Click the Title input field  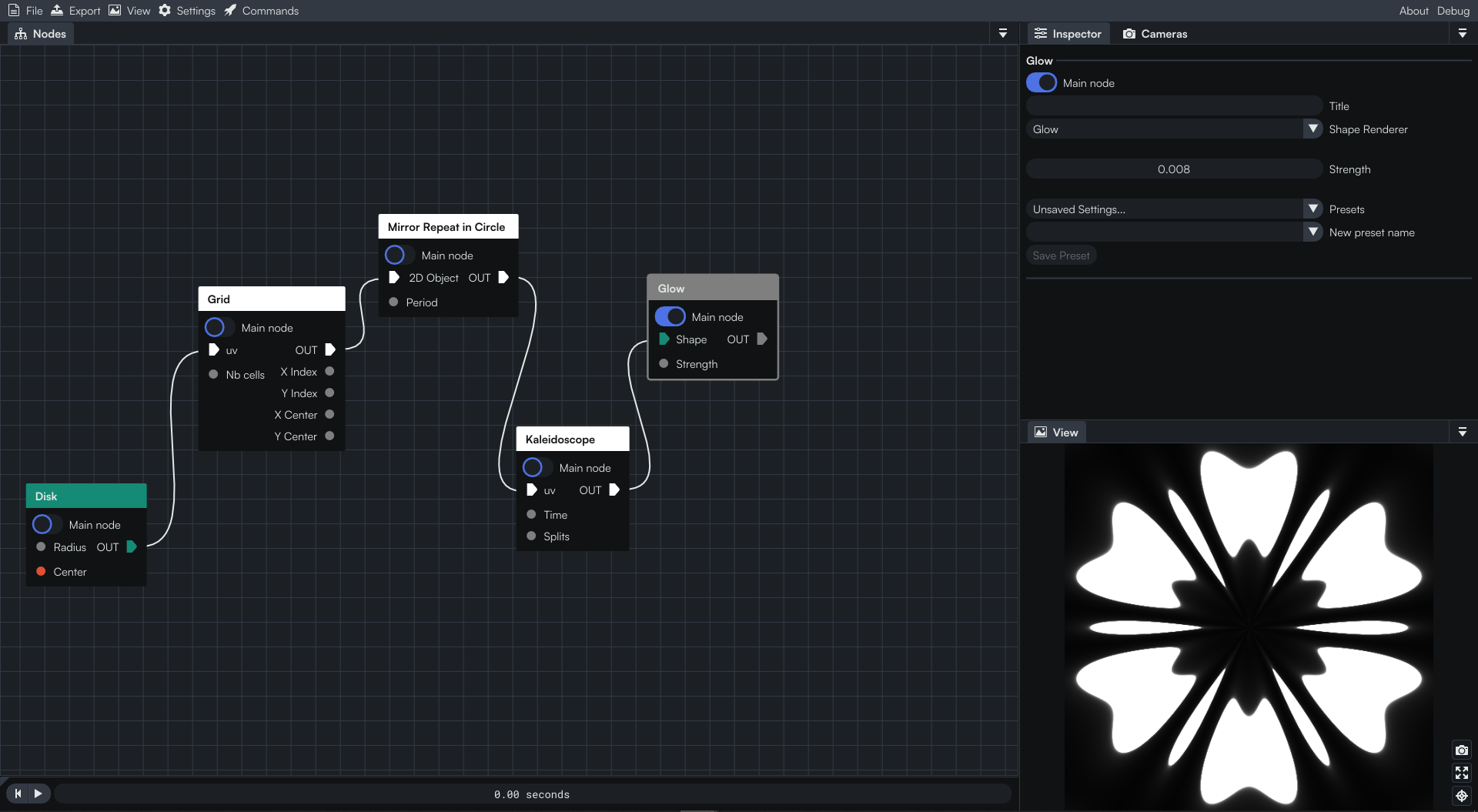coord(1174,106)
